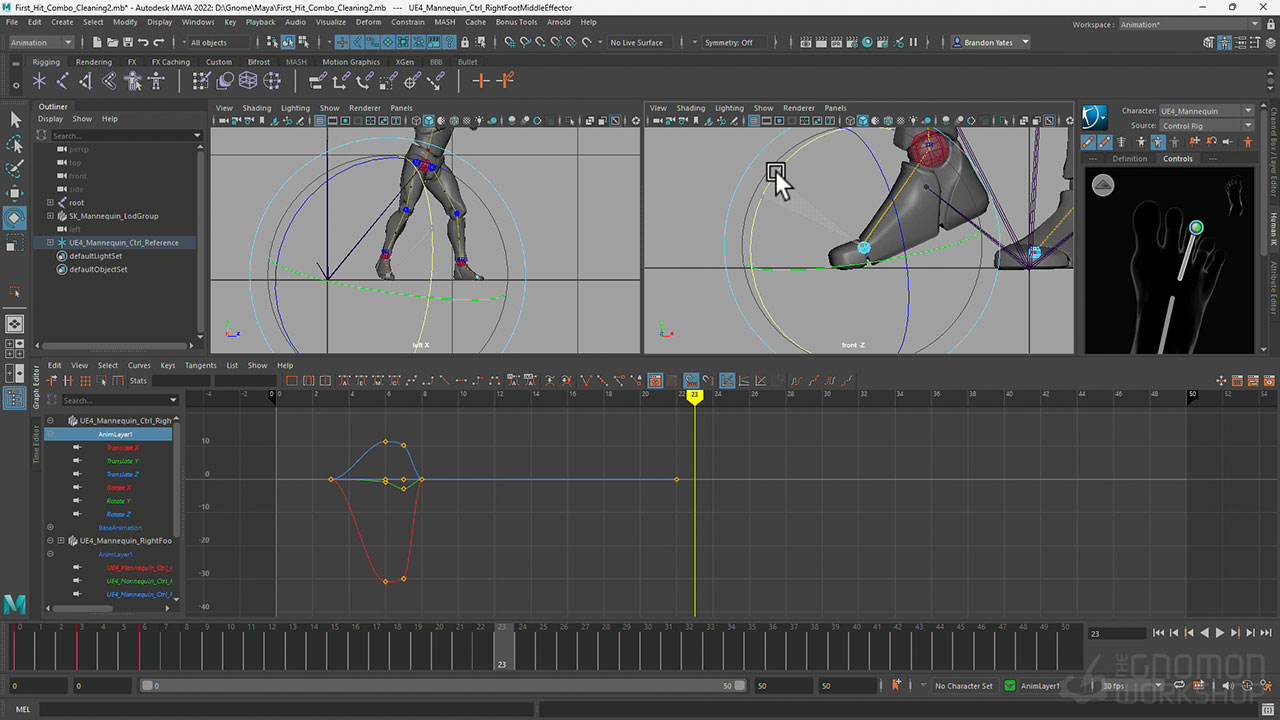Image resolution: width=1280 pixels, height=720 pixels.
Task: Click the Save scene icon in toolbar
Action: pyautogui.click(x=127, y=42)
